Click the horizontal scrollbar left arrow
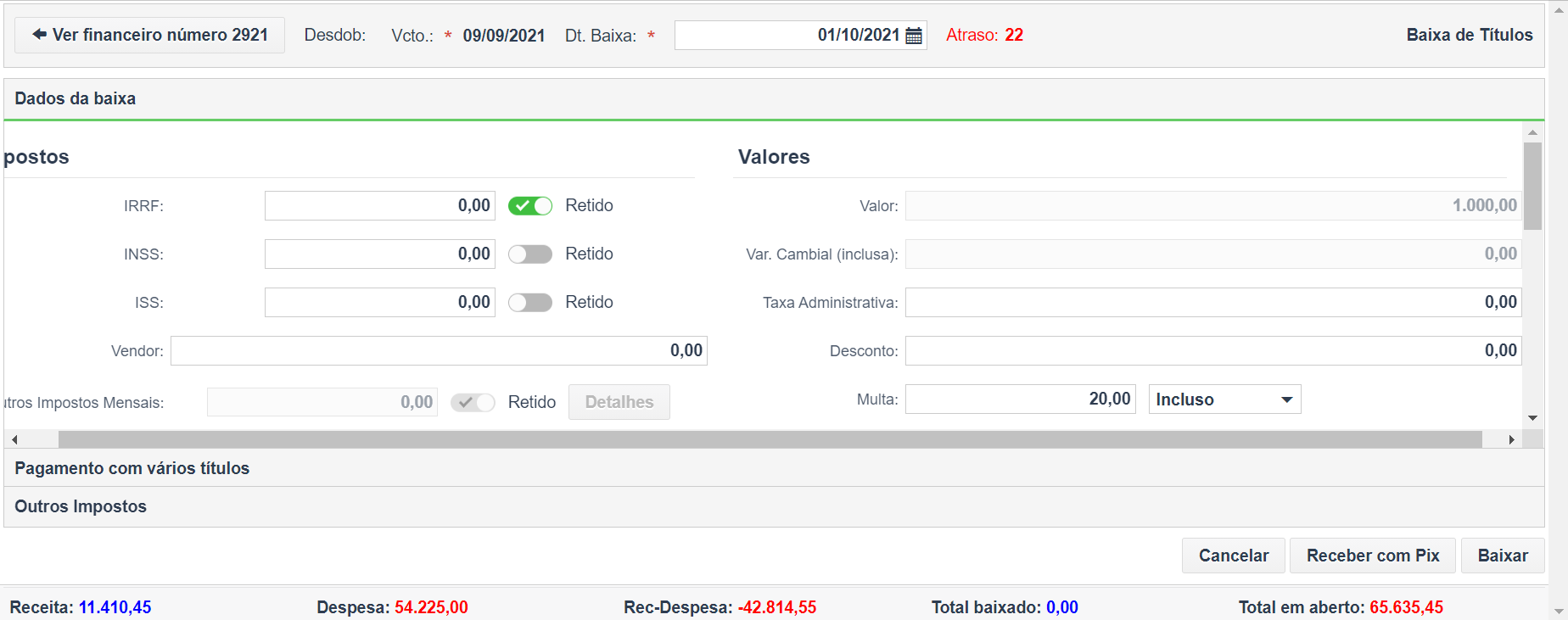The height and width of the screenshot is (620, 1568). (14, 439)
